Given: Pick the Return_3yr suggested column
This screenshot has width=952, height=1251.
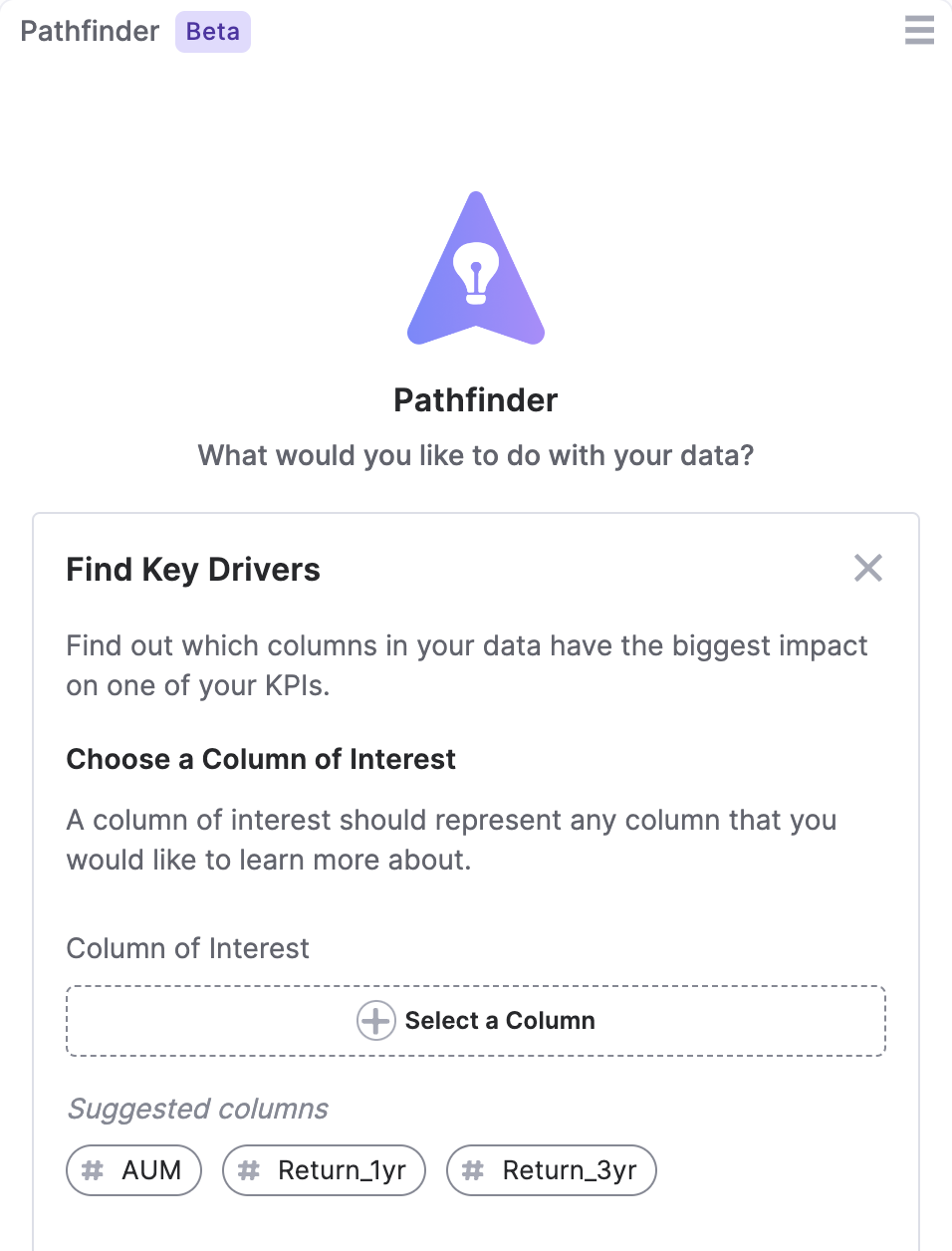Looking at the screenshot, I should click(552, 1170).
